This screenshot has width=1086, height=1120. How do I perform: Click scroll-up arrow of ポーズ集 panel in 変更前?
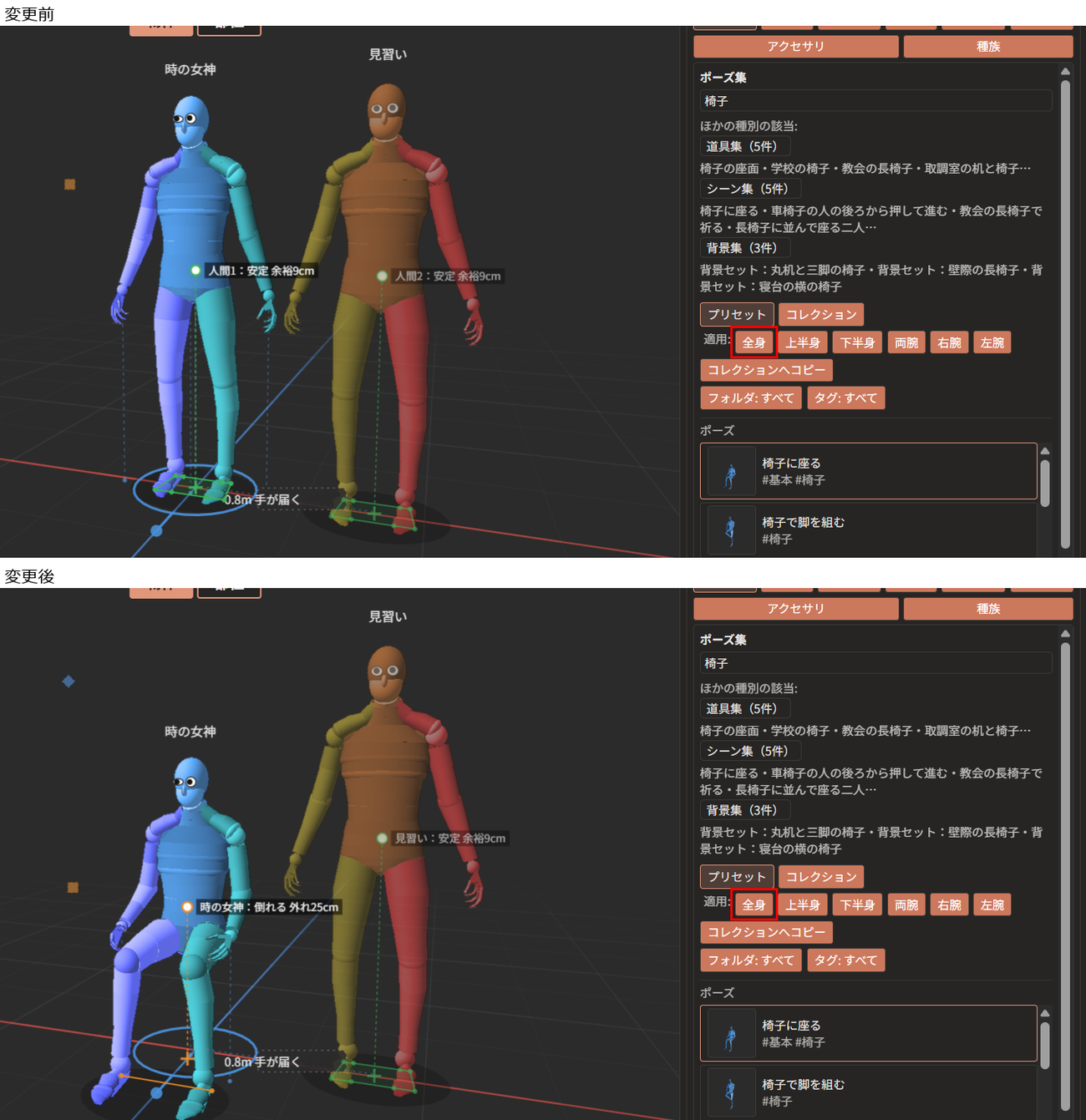1065,72
